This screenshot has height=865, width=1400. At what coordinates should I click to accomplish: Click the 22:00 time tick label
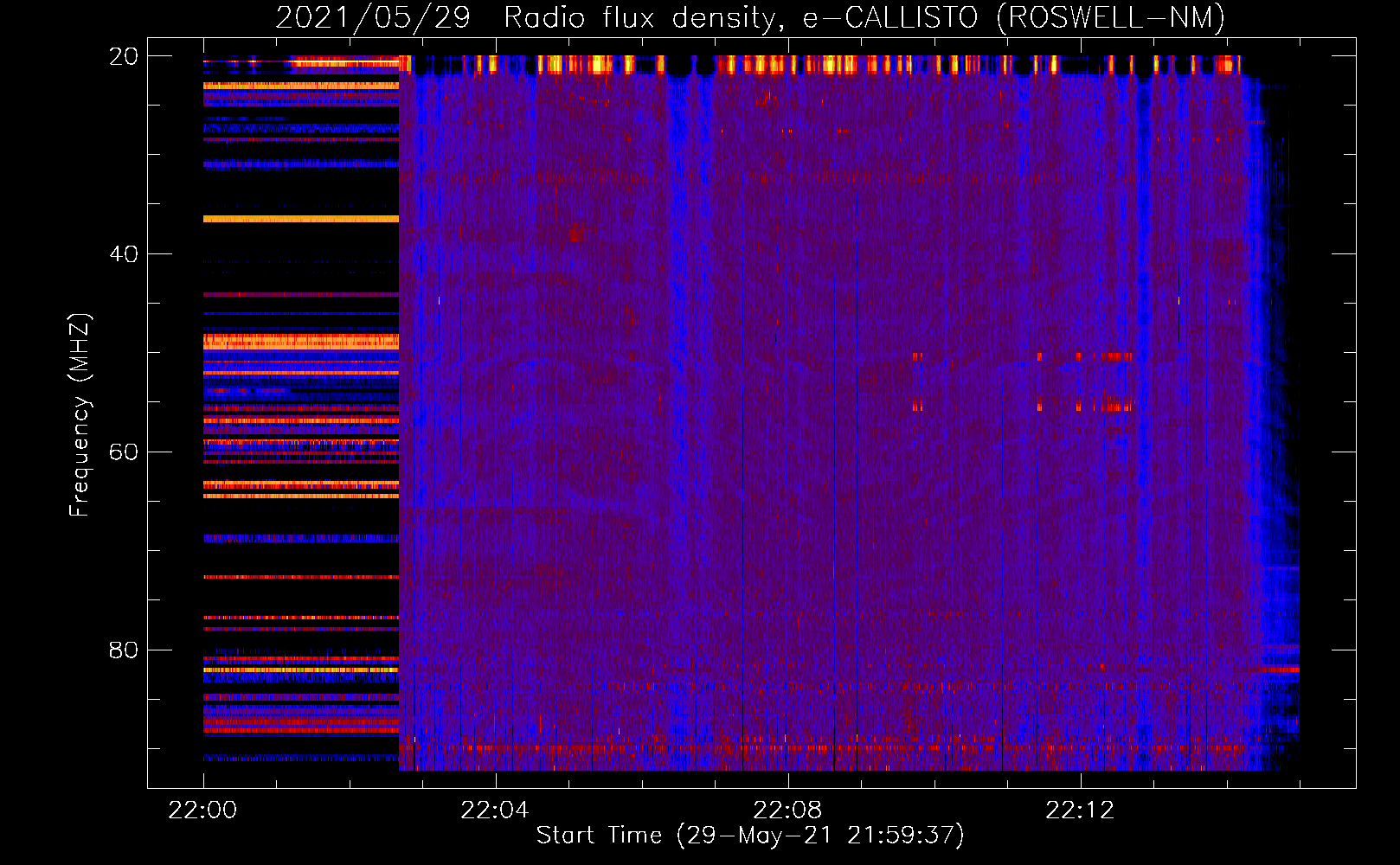pos(202,811)
